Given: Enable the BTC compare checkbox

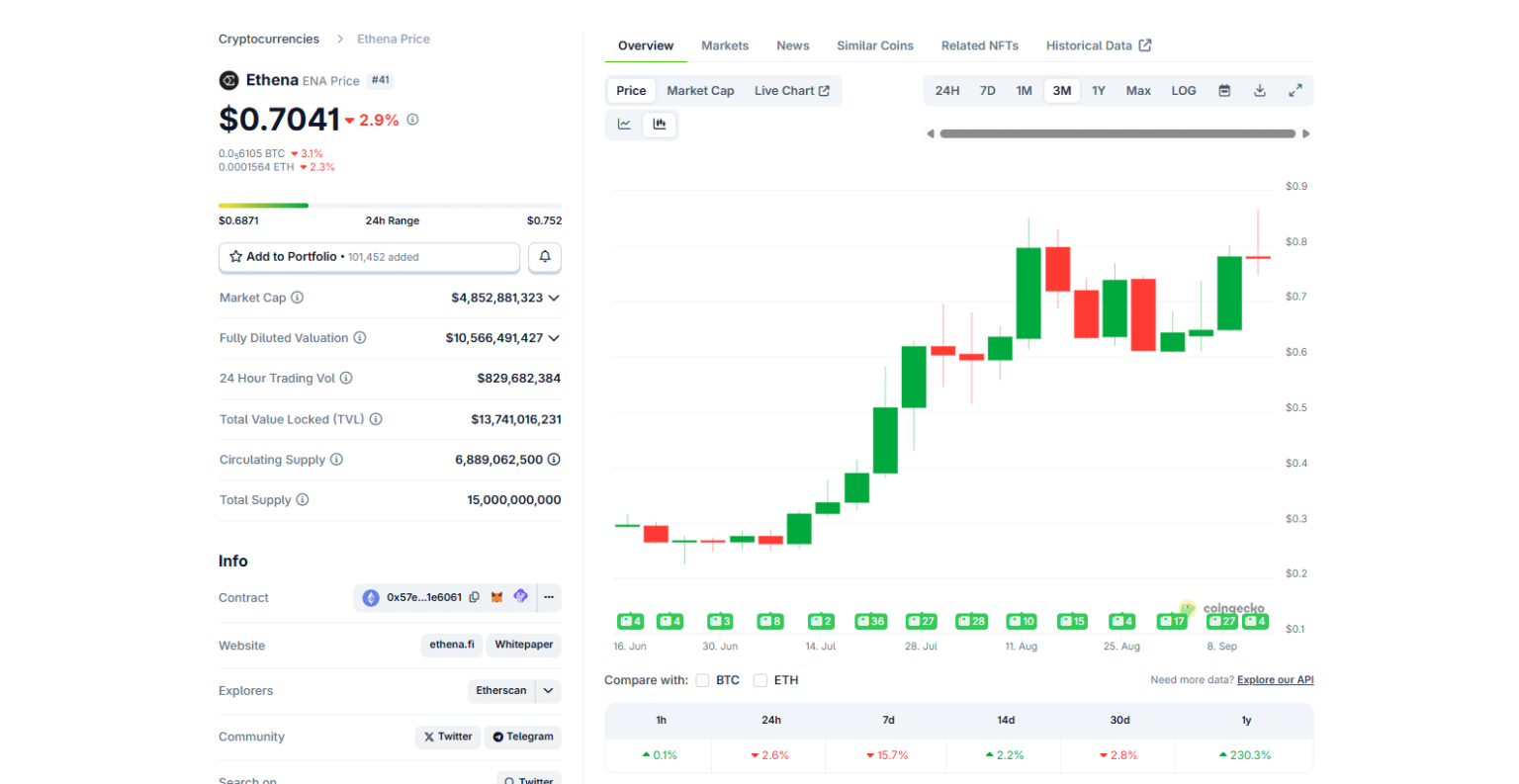Looking at the screenshot, I should click(702, 680).
